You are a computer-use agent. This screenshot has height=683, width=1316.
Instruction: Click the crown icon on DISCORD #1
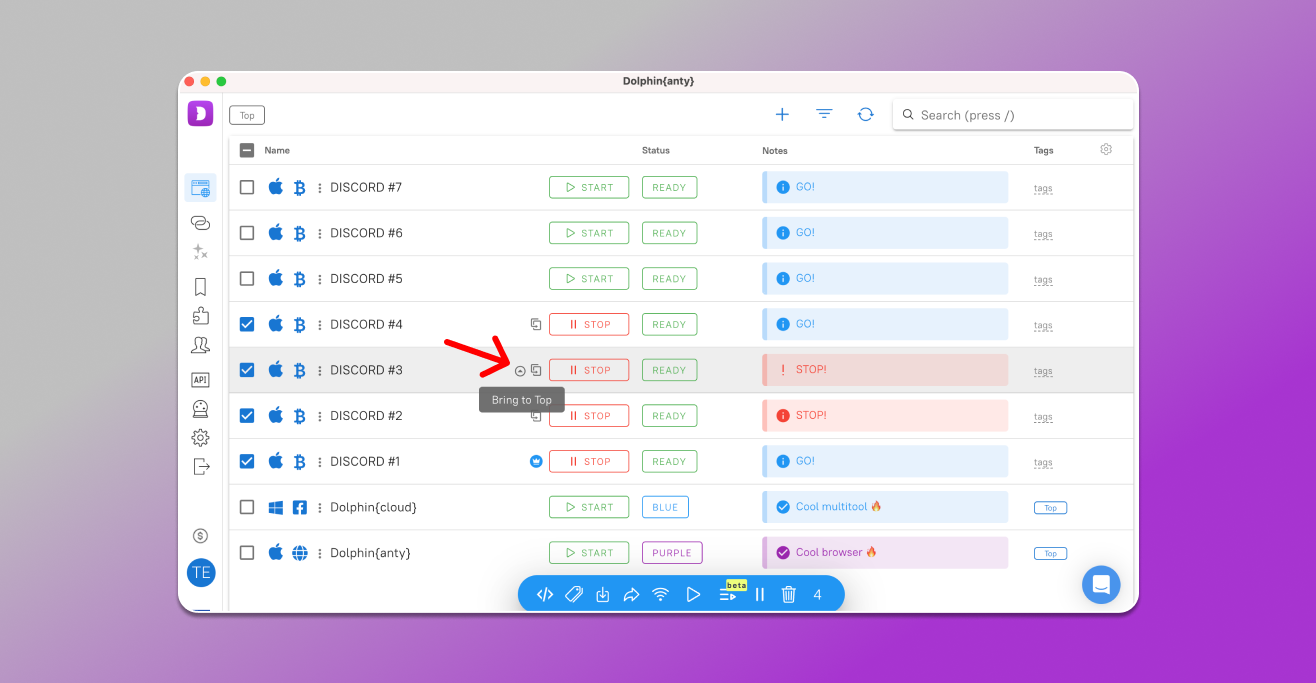[536, 462]
